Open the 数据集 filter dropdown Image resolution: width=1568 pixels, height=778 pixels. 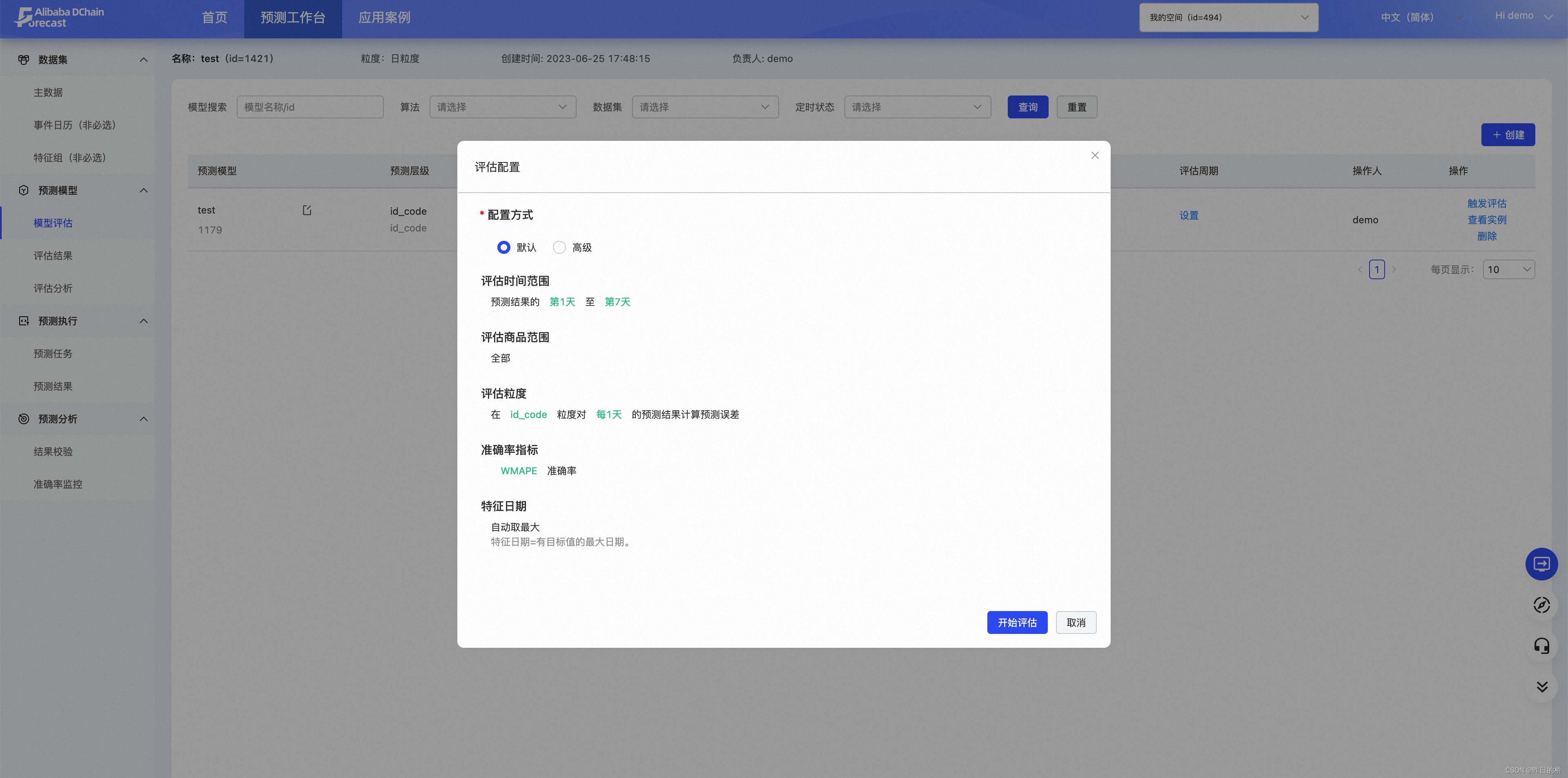coord(705,107)
